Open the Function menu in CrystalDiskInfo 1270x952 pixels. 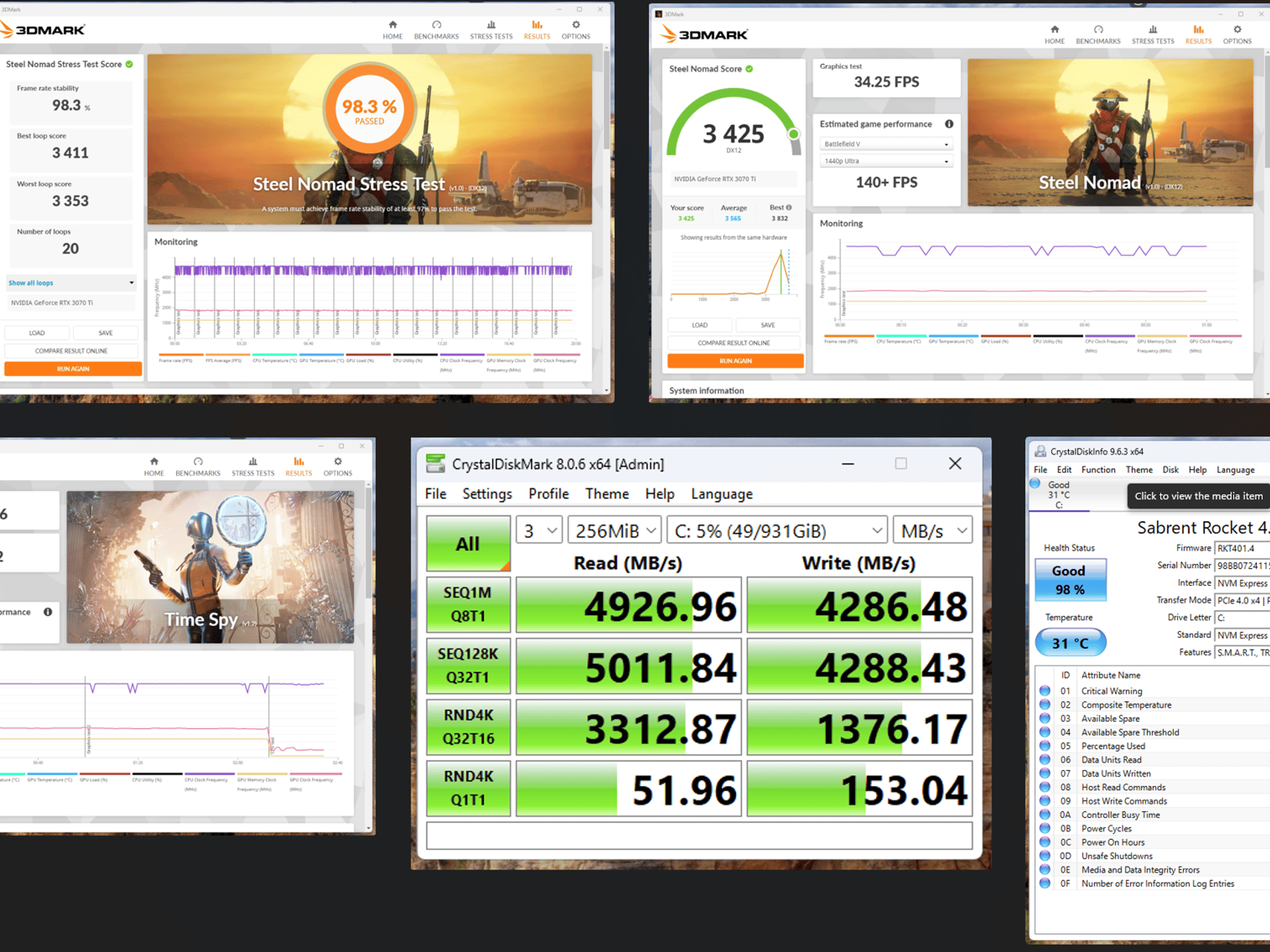(1098, 470)
